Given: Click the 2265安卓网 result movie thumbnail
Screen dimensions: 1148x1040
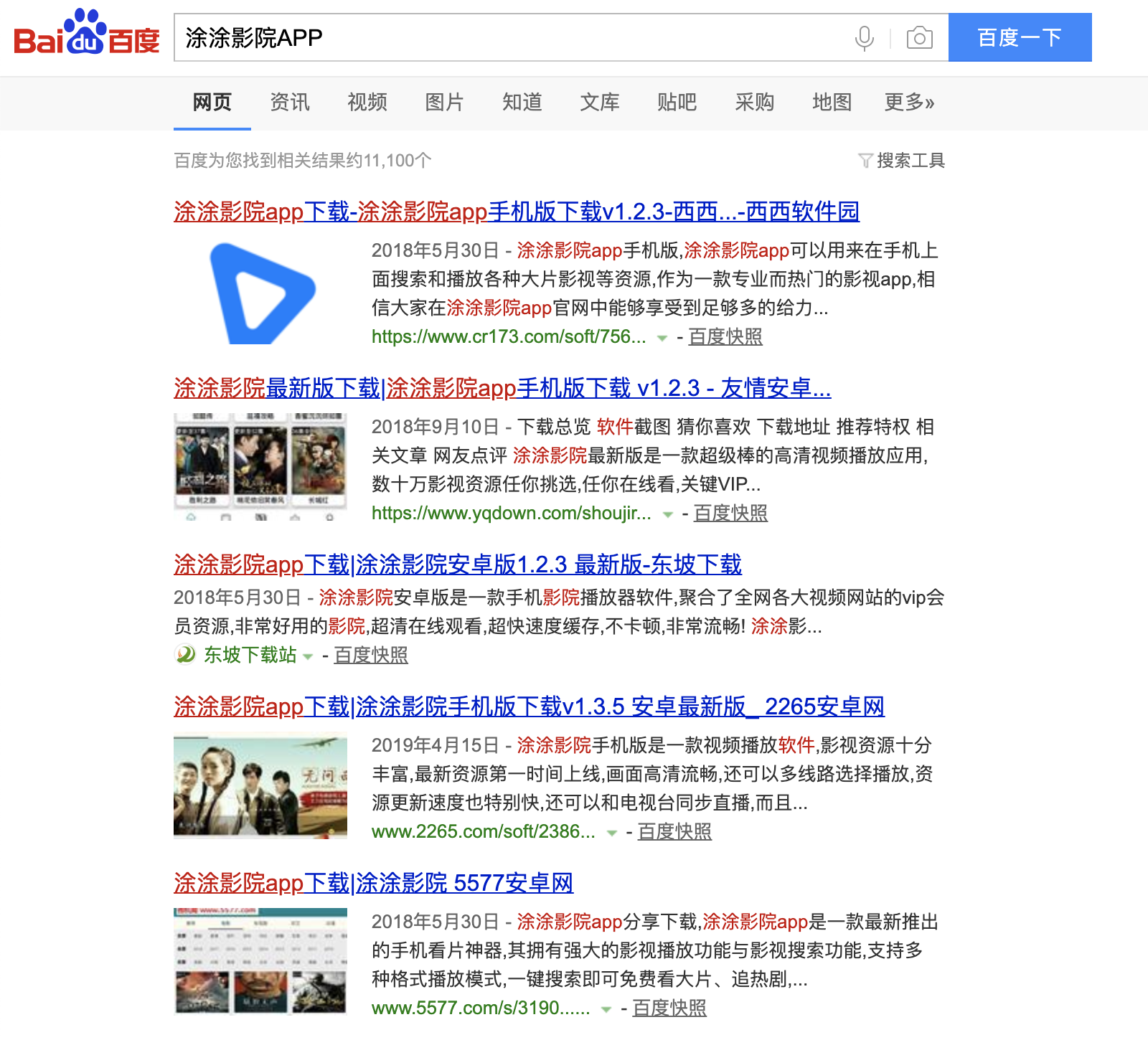Looking at the screenshot, I should click(260, 785).
